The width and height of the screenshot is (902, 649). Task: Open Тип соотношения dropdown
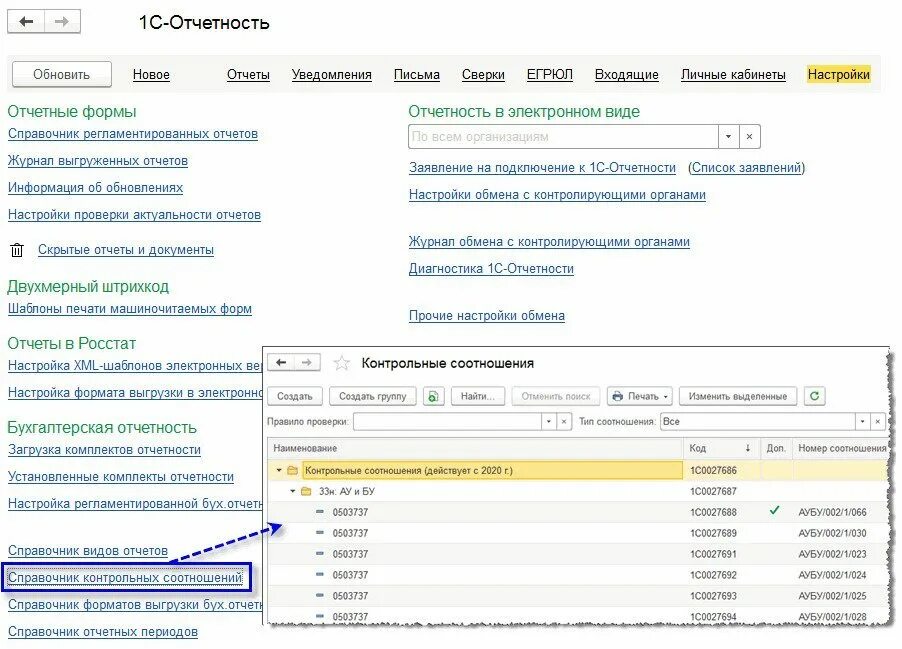tap(862, 422)
